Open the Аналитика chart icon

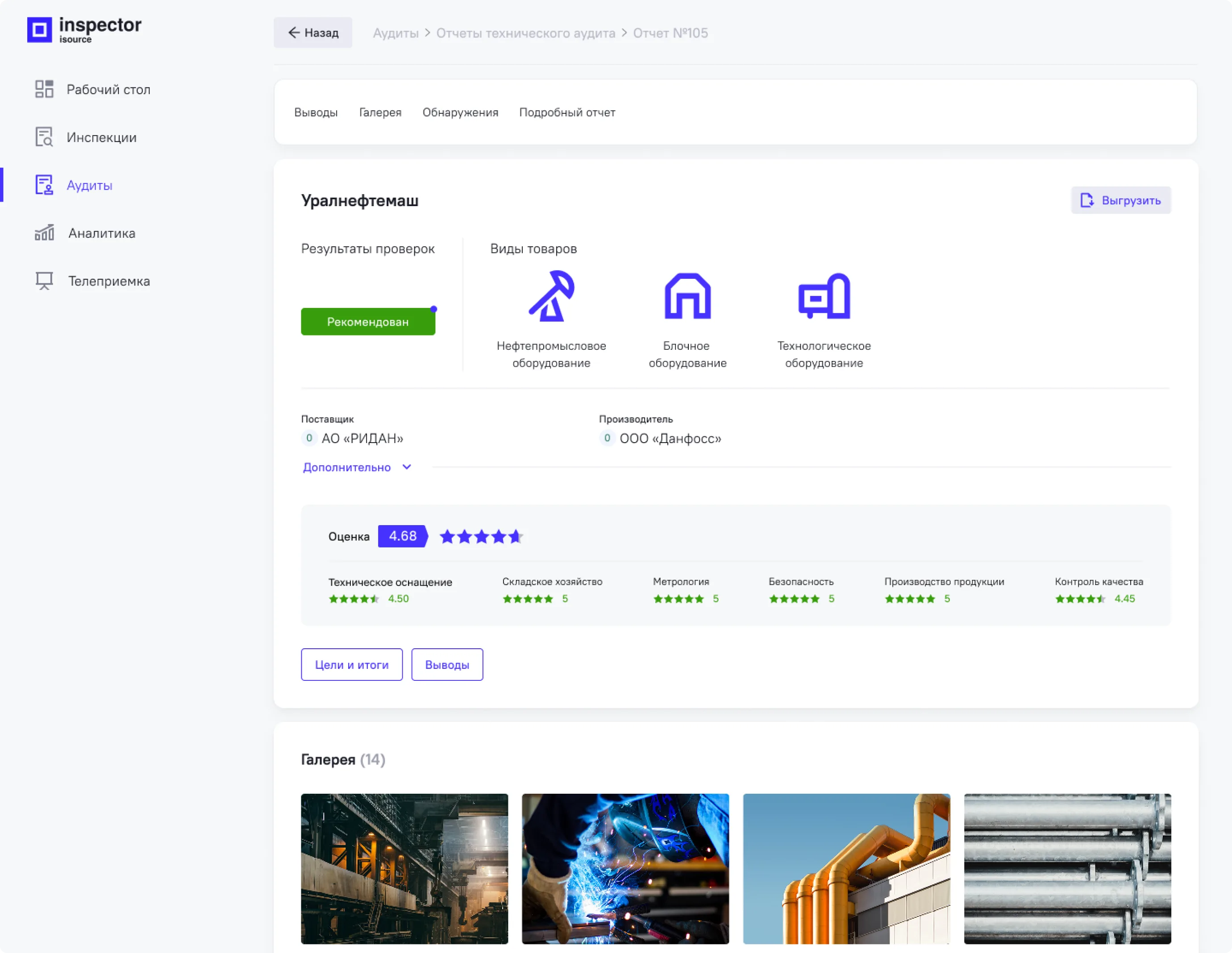click(x=44, y=233)
